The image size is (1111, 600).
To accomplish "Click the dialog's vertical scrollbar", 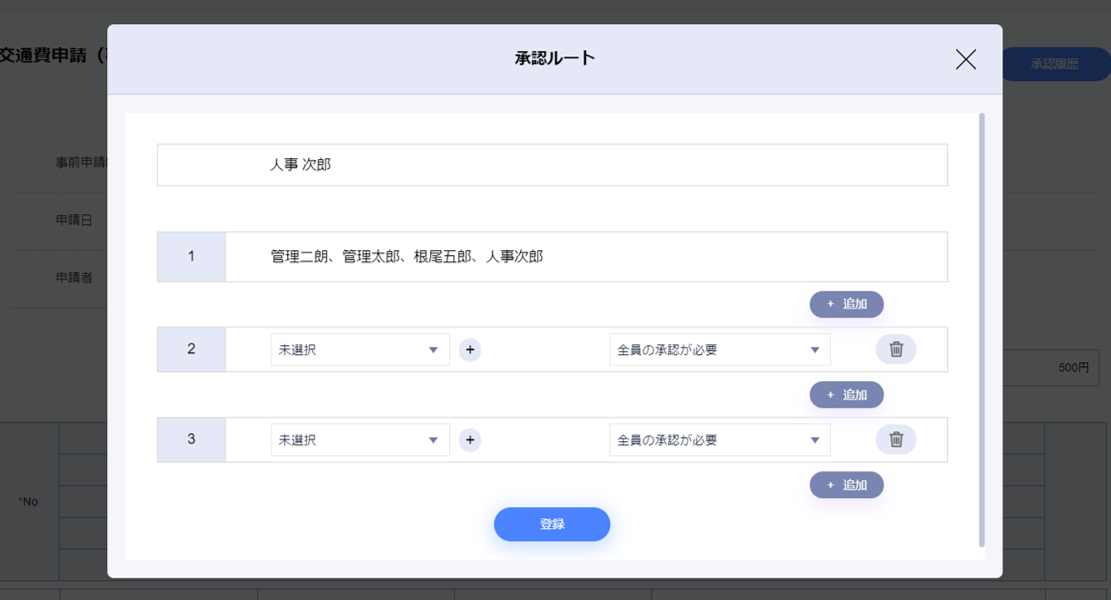I will 982,330.
